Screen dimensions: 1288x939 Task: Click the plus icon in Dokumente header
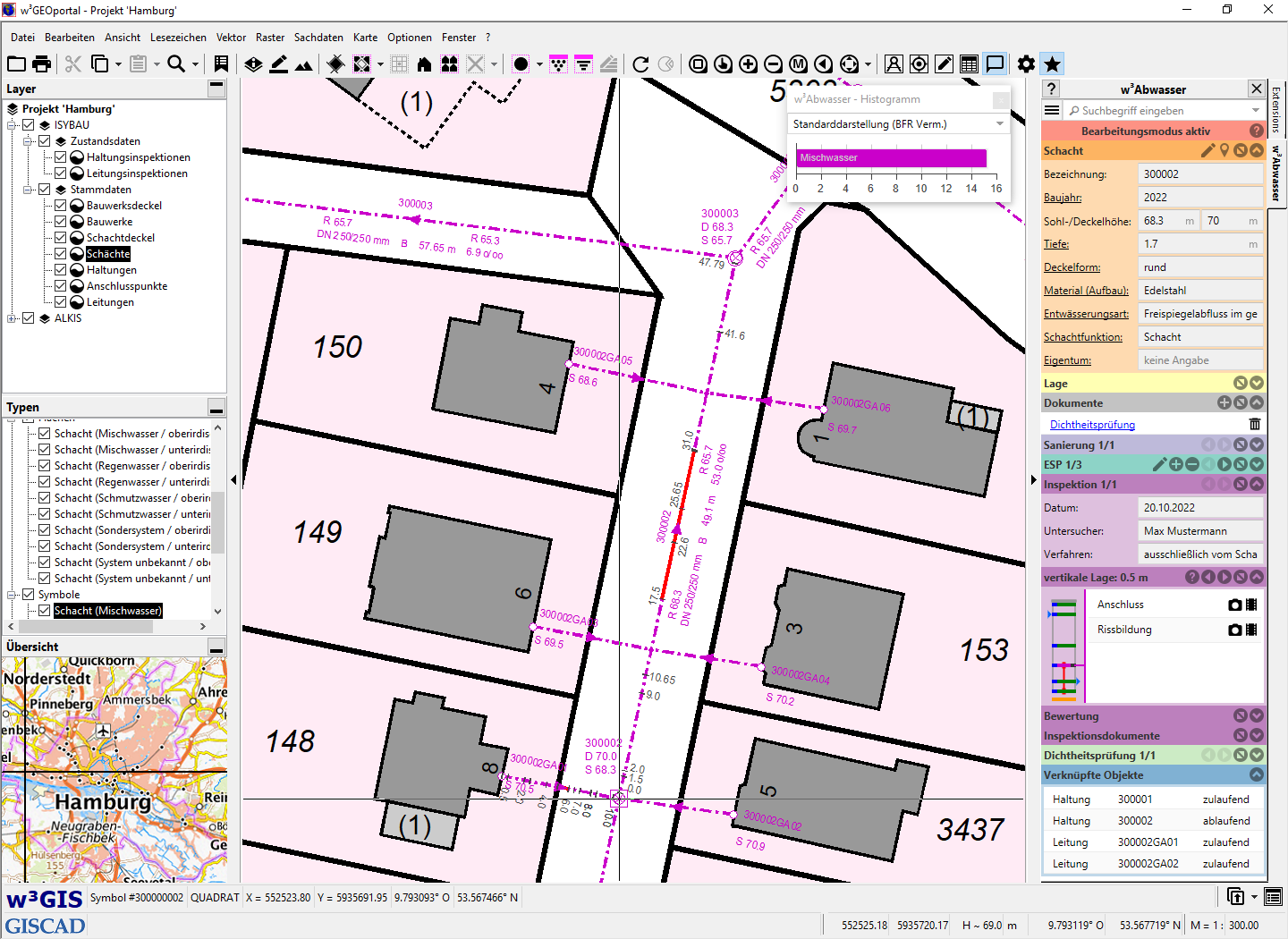click(x=1224, y=402)
